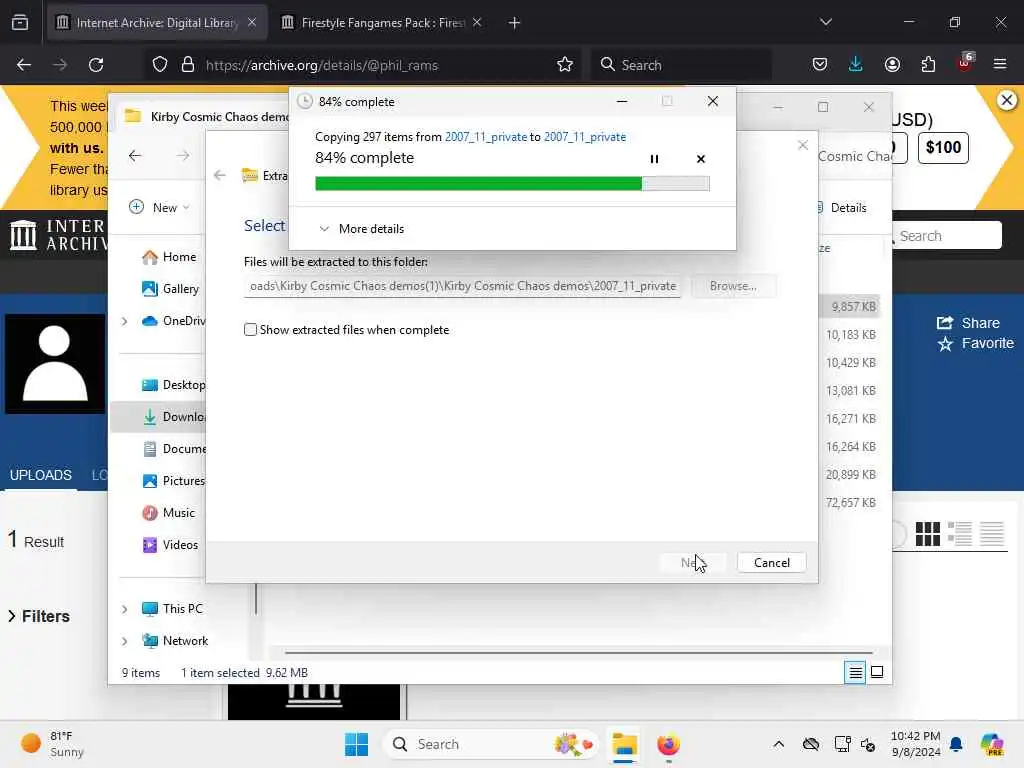This screenshot has height=768, width=1024.
Task: Open Gallery in Explorer sidebar
Action: click(x=170, y=289)
